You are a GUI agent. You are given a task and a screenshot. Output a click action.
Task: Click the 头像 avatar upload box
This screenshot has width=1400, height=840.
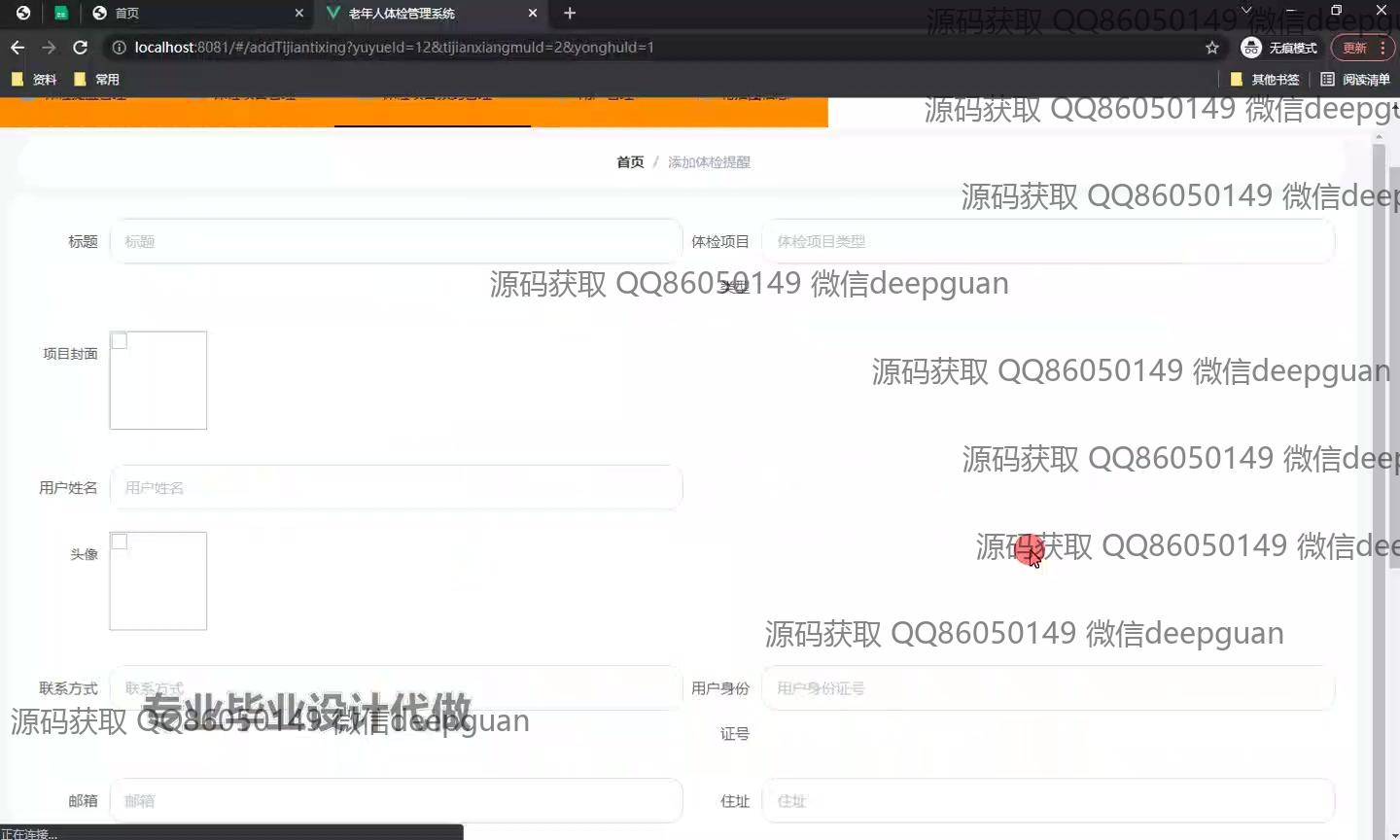coord(158,580)
